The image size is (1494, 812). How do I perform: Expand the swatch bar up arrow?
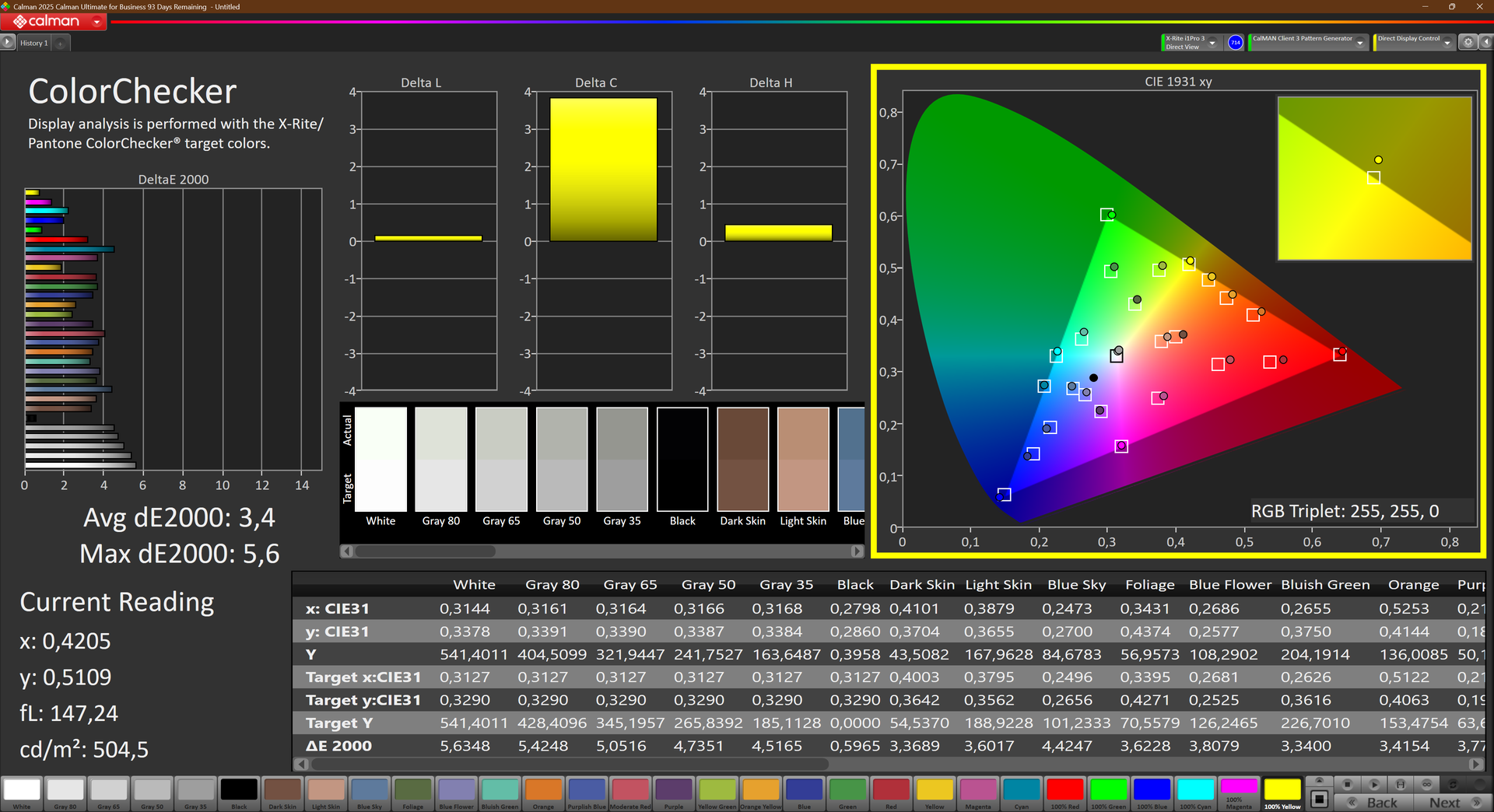point(1319,780)
